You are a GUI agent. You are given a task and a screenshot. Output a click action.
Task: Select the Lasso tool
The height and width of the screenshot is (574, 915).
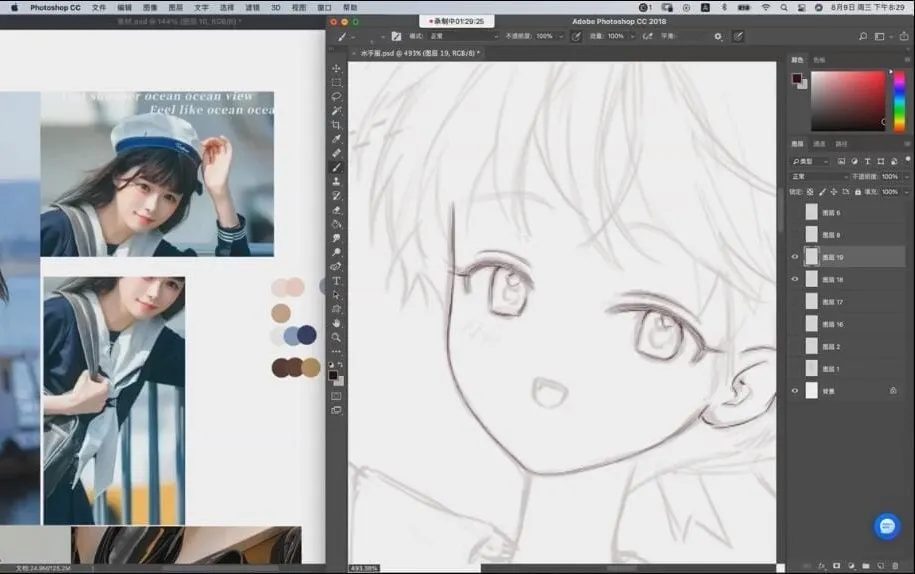pyautogui.click(x=336, y=96)
